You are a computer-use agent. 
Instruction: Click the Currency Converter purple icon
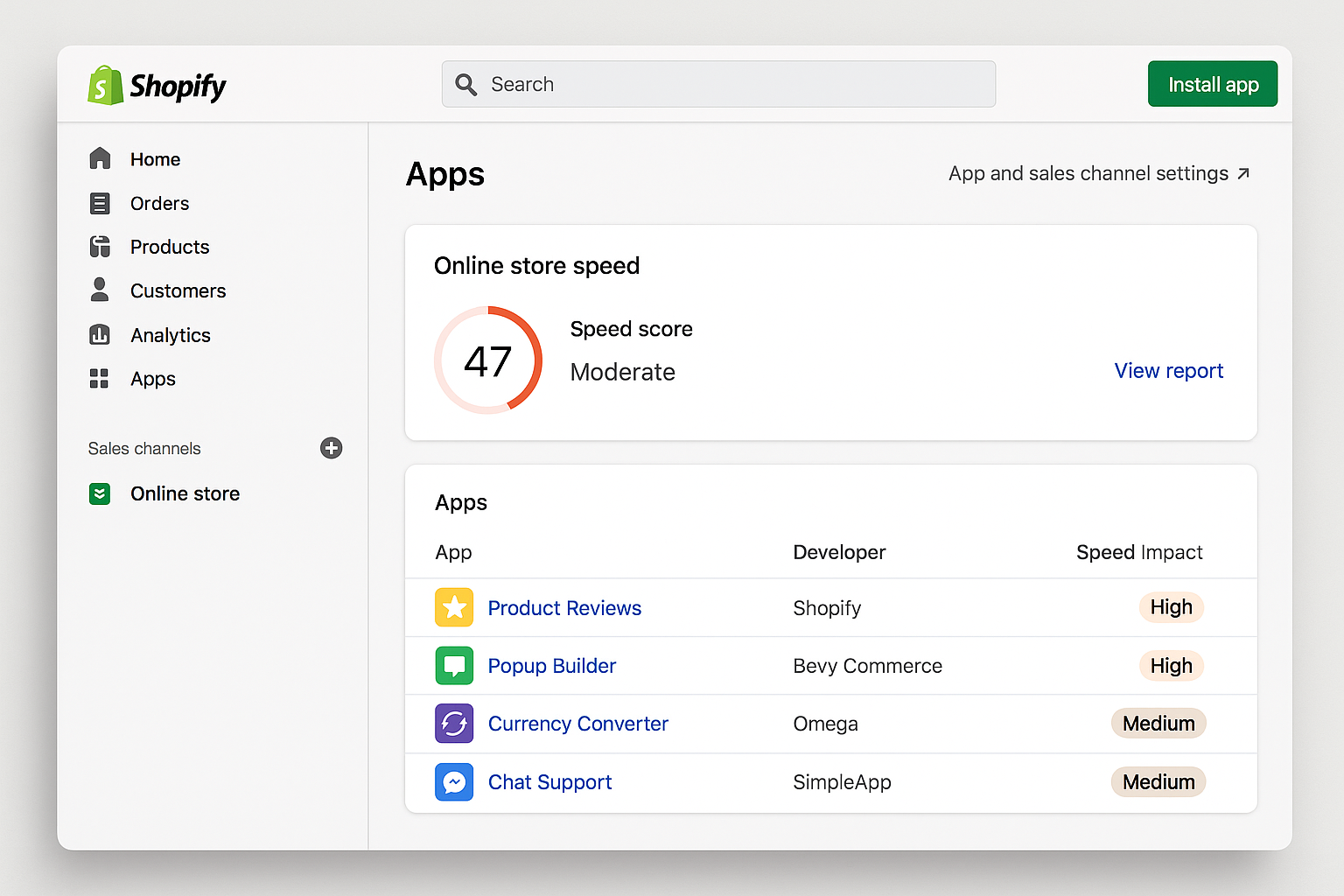(x=454, y=724)
